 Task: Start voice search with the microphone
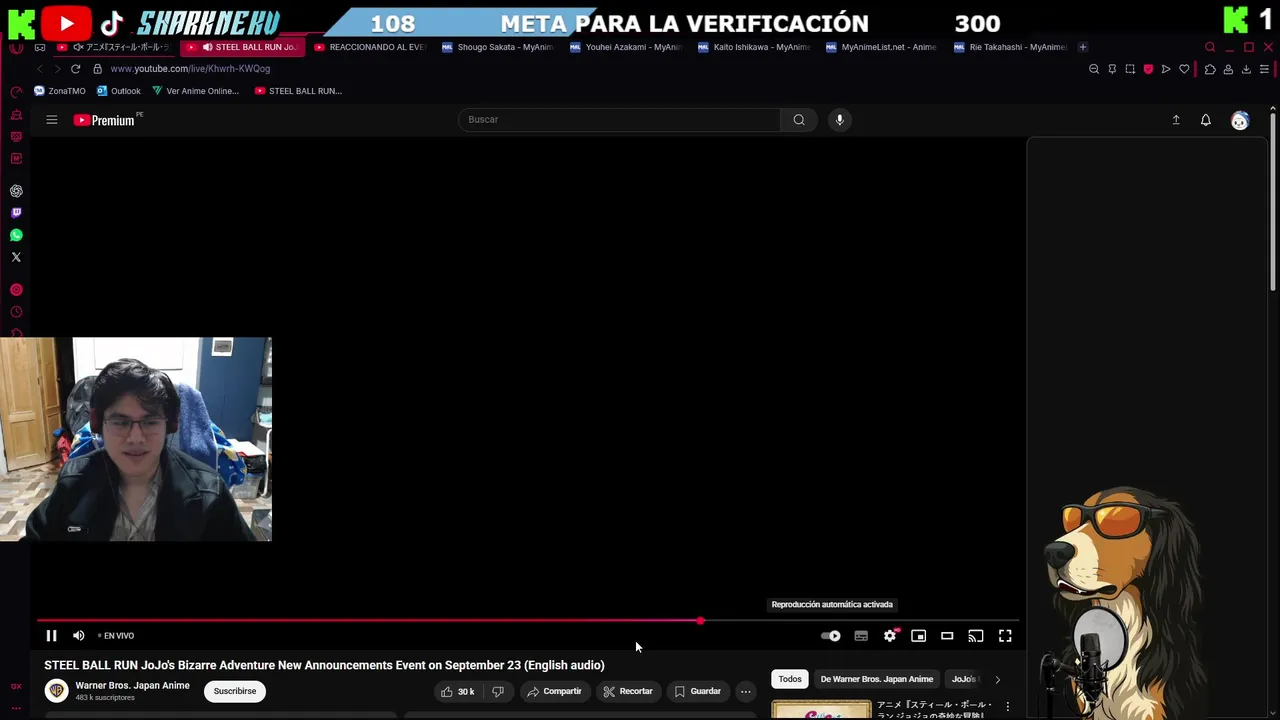point(840,120)
